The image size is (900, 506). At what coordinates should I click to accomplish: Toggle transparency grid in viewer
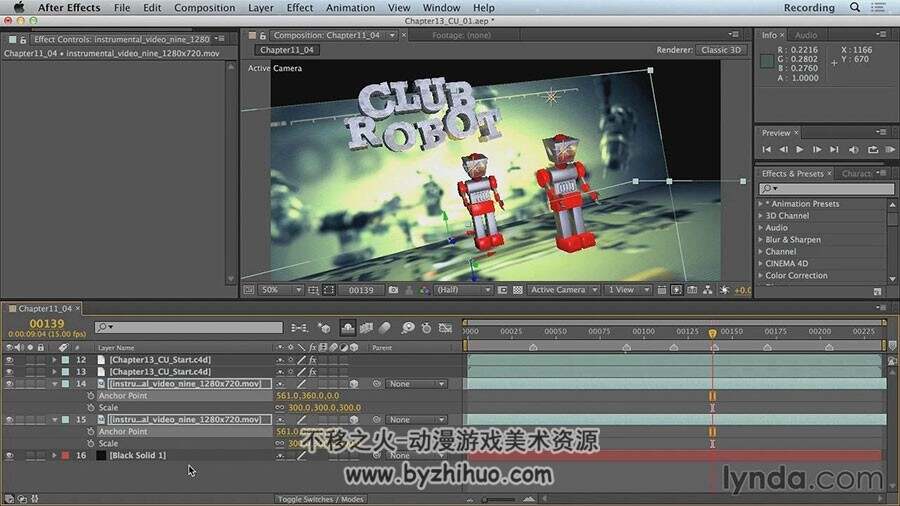(518, 290)
